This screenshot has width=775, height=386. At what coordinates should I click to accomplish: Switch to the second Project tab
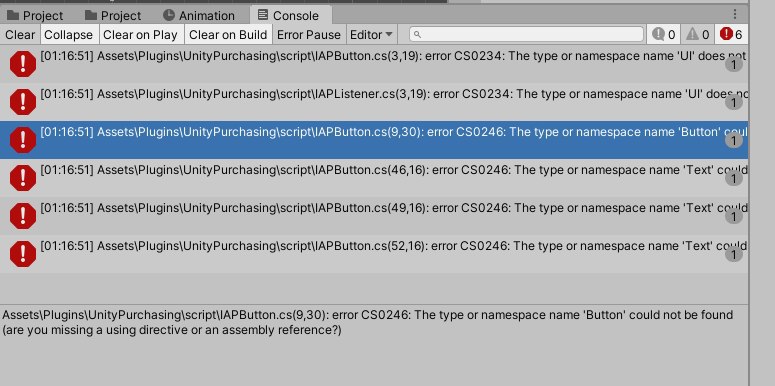point(113,15)
